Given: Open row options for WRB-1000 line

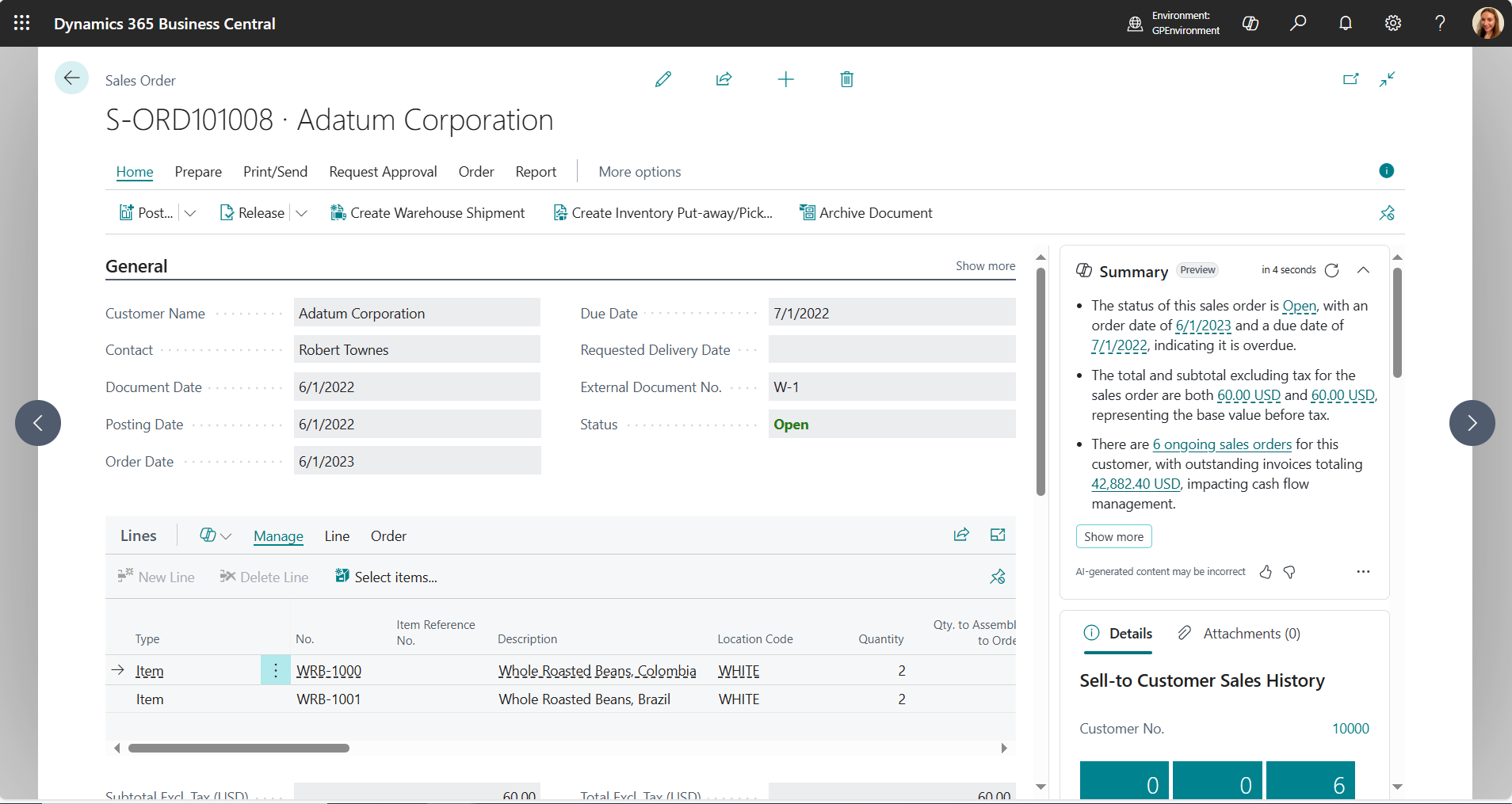Looking at the screenshot, I should point(275,671).
